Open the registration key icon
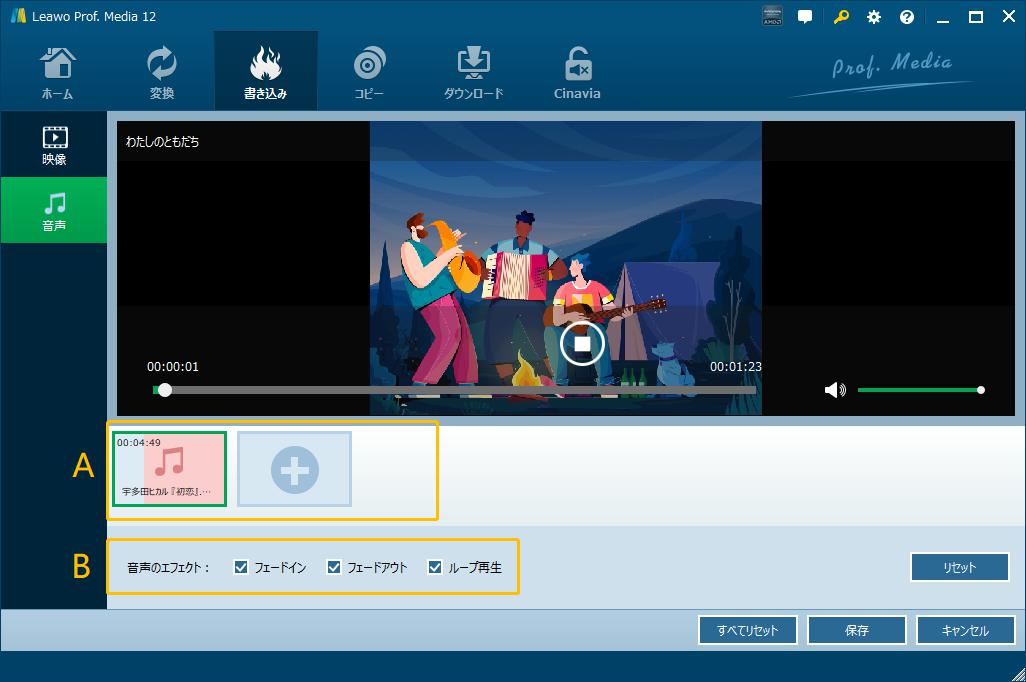Screen dimensions: 1026x682 point(841,17)
